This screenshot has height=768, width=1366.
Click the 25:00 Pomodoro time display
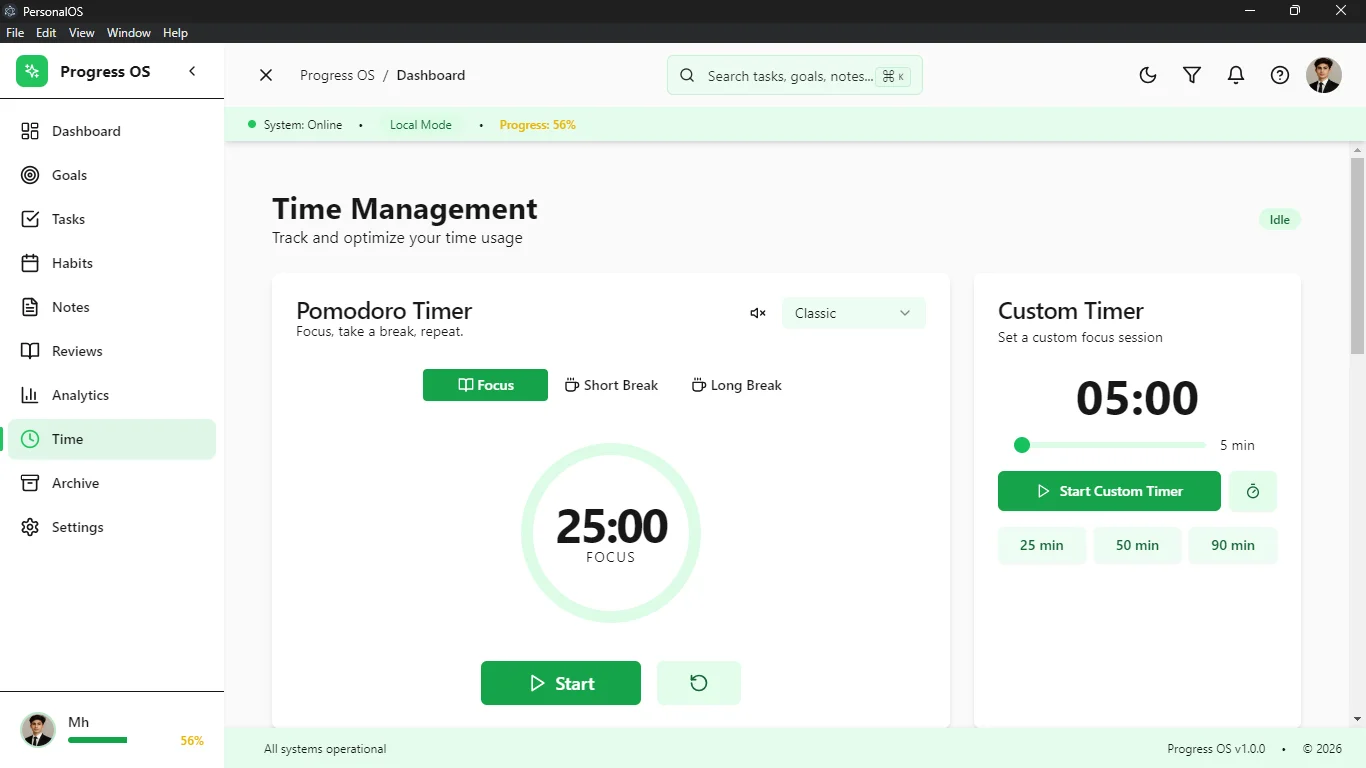click(611, 526)
